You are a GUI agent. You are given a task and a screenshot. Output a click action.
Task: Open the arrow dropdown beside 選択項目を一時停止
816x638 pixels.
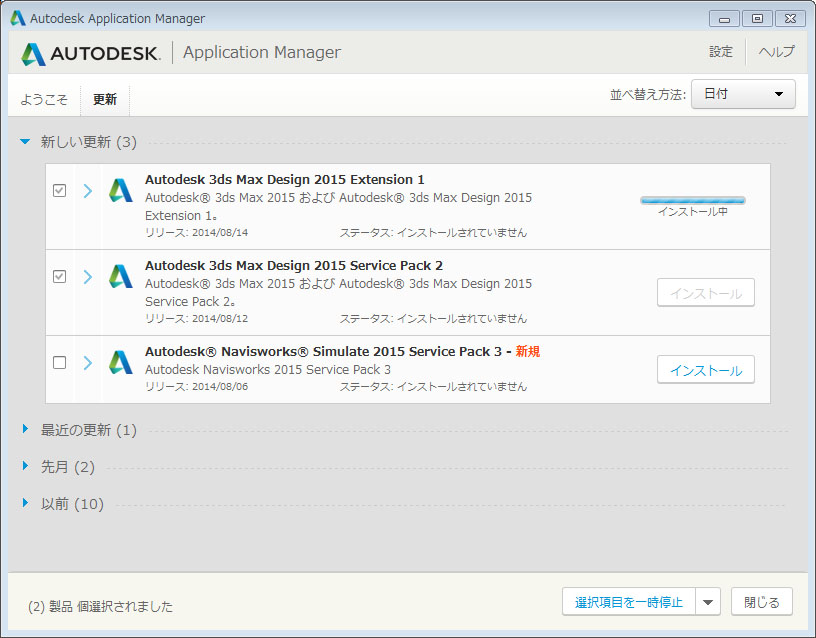click(x=708, y=602)
